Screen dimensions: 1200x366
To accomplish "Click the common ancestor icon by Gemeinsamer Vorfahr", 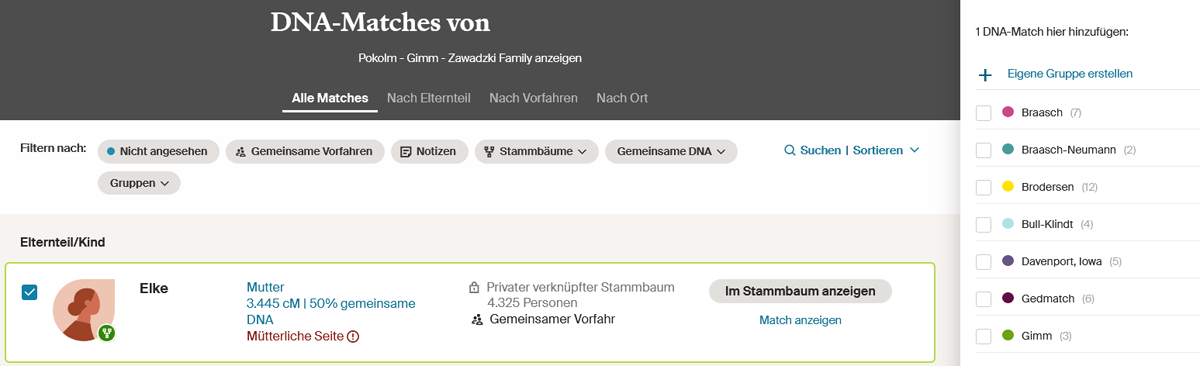I will 476,320.
